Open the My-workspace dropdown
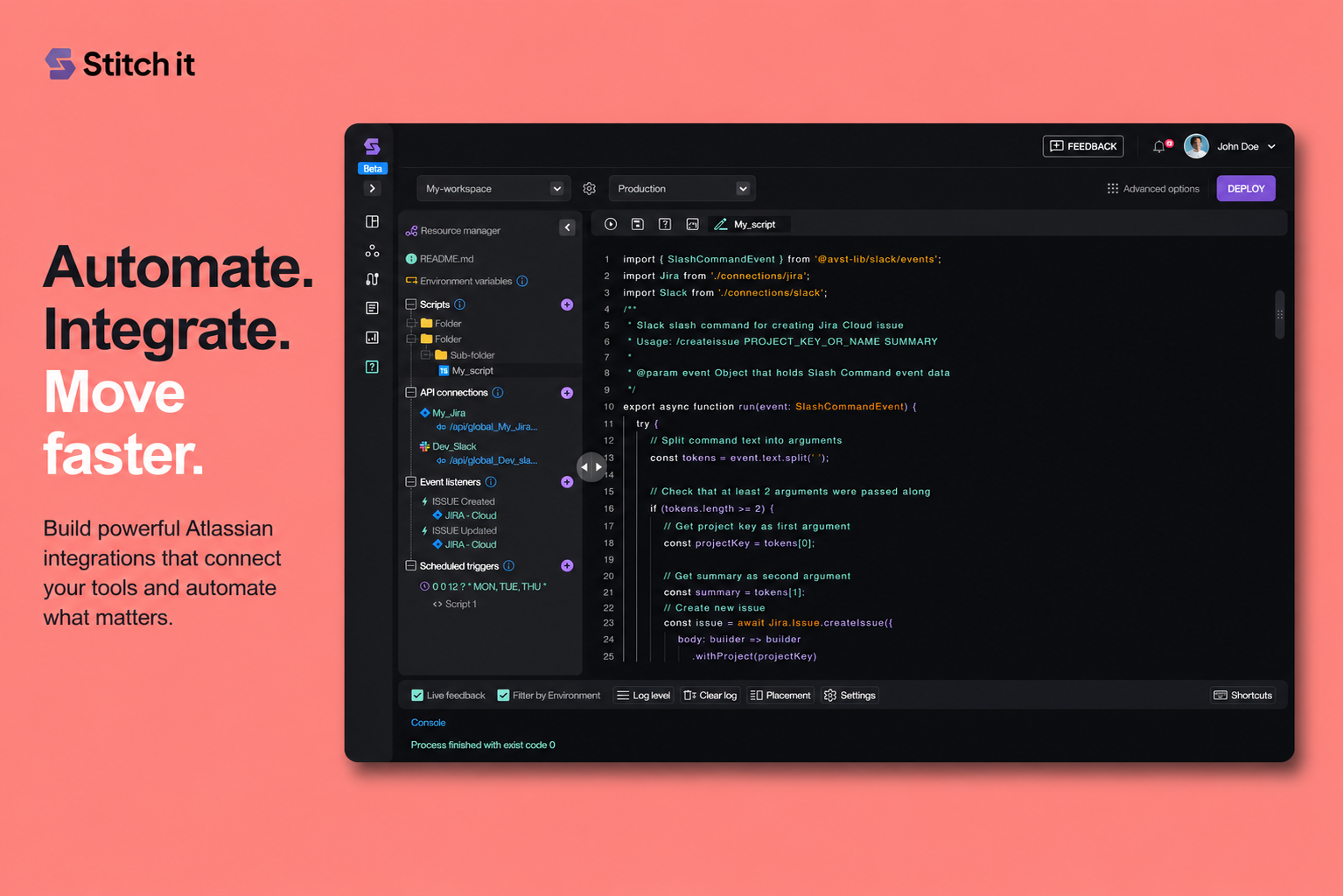The image size is (1343, 896). tap(493, 188)
